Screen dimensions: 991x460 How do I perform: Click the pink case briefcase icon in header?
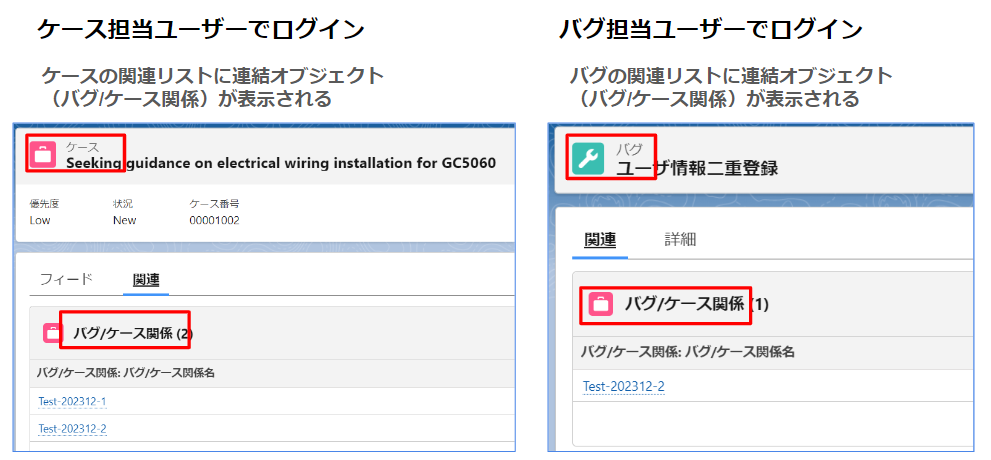pos(45,154)
